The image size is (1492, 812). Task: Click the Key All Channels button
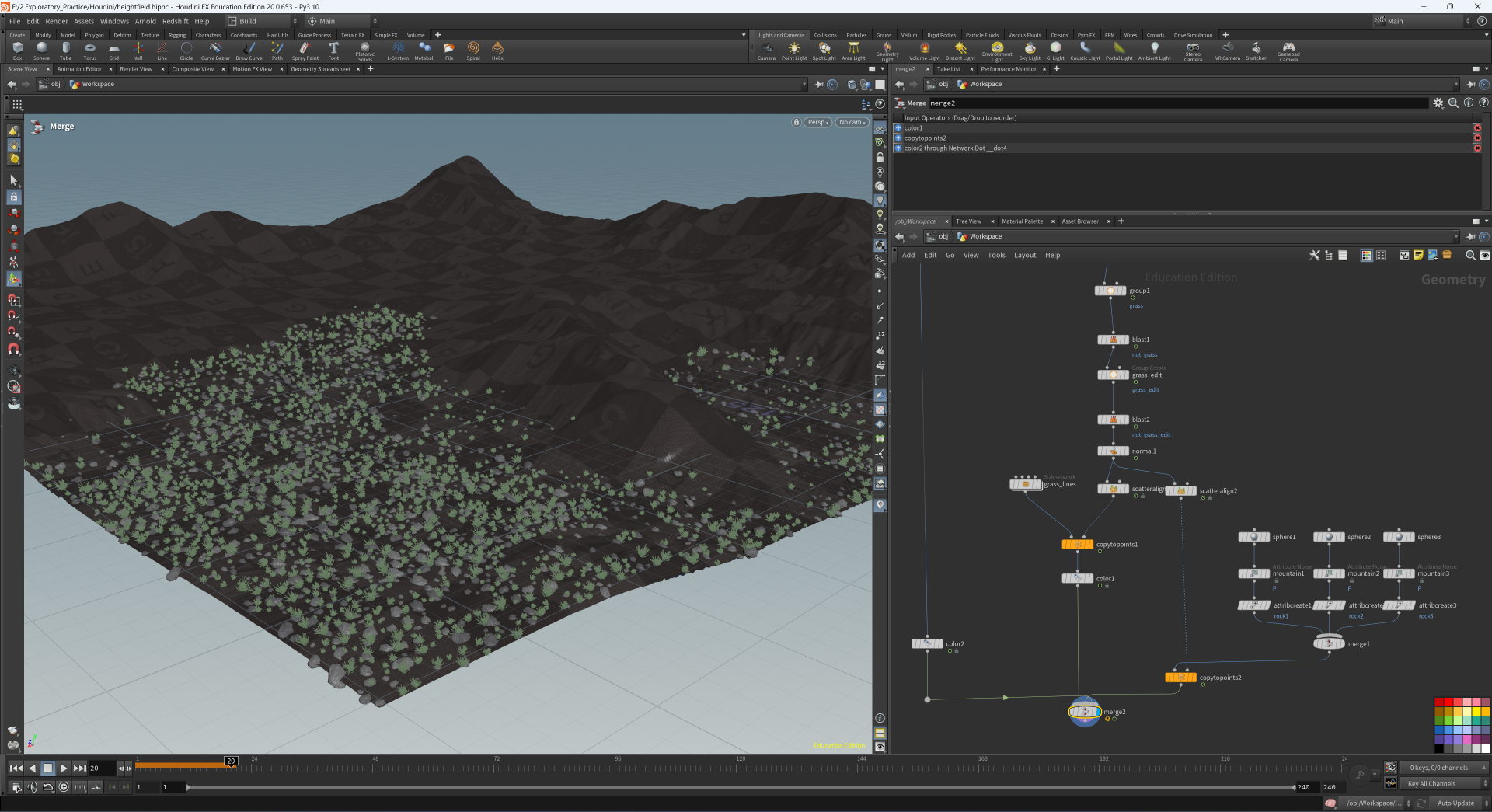coord(1431,783)
